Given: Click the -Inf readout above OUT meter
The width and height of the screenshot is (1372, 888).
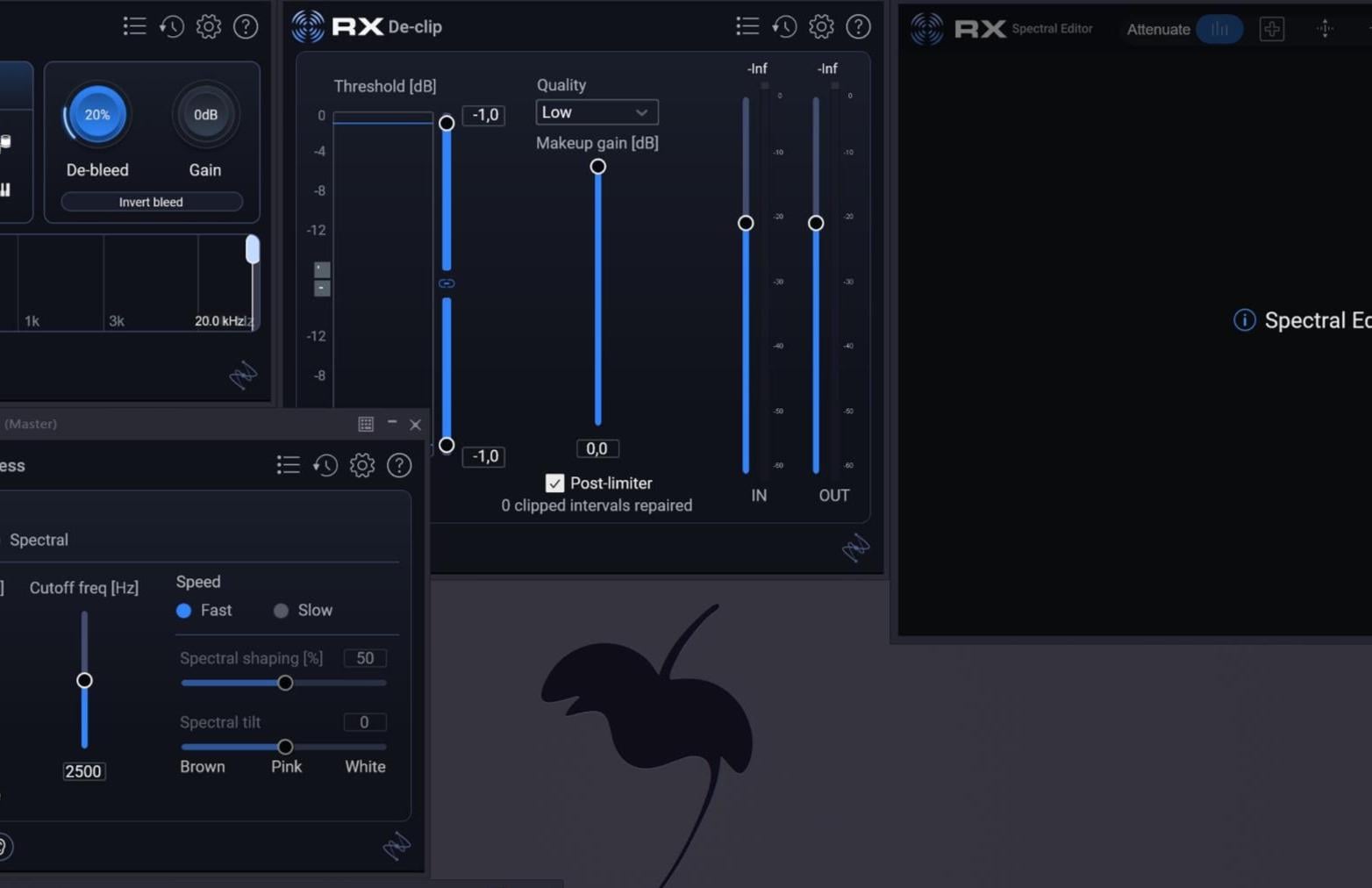Looking at the screenshot, I should pyautogui.click(x=827, y=68).
